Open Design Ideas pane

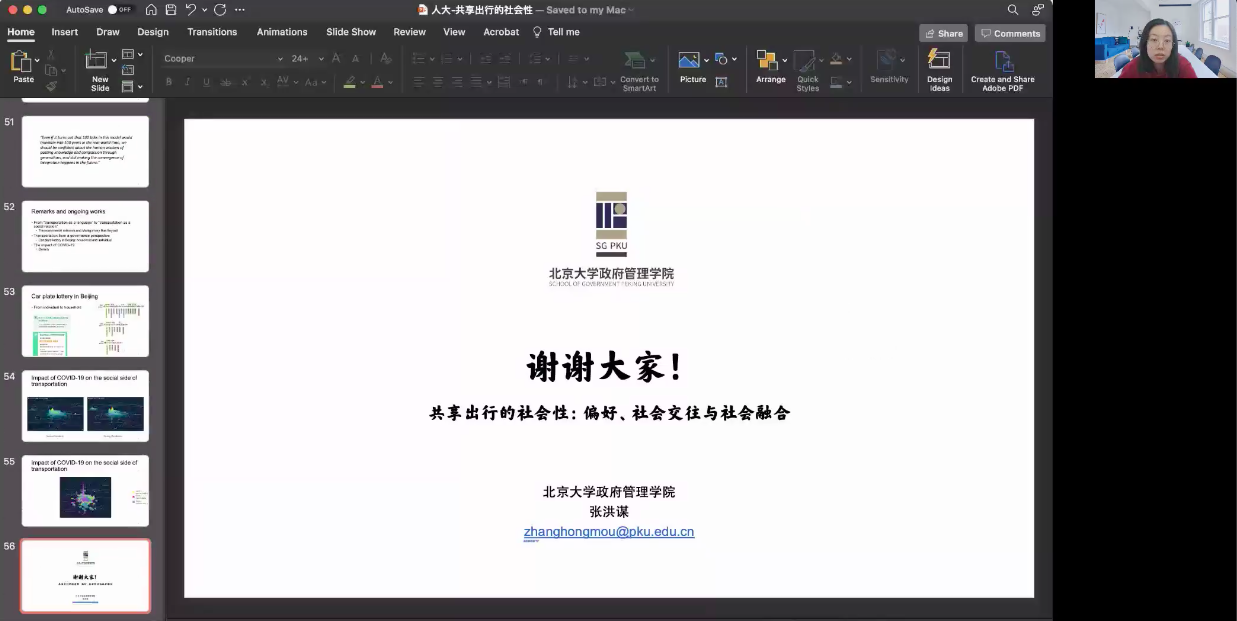point(939,66)
